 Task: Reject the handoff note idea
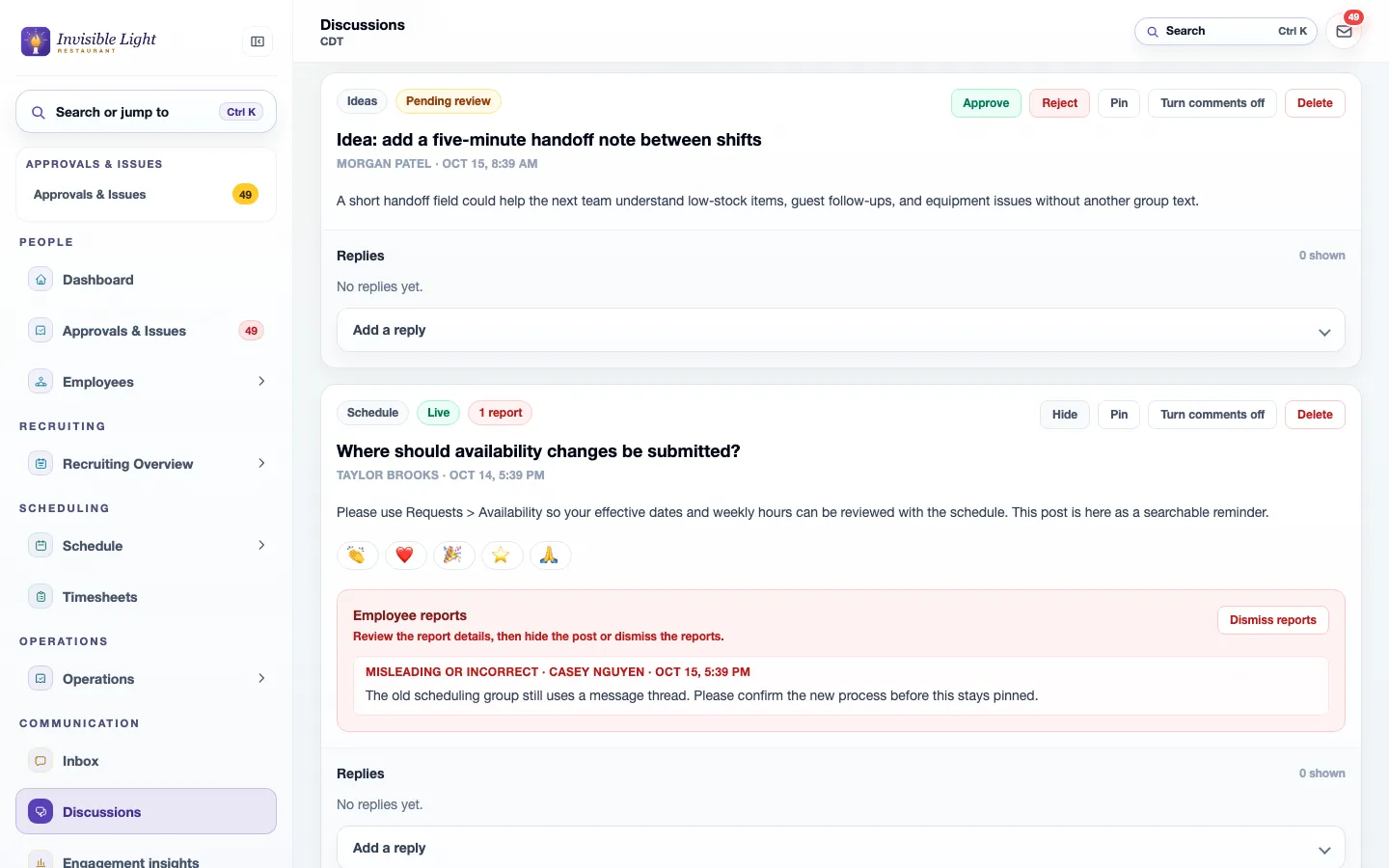pyautogui.click(x=1059, y=103)
